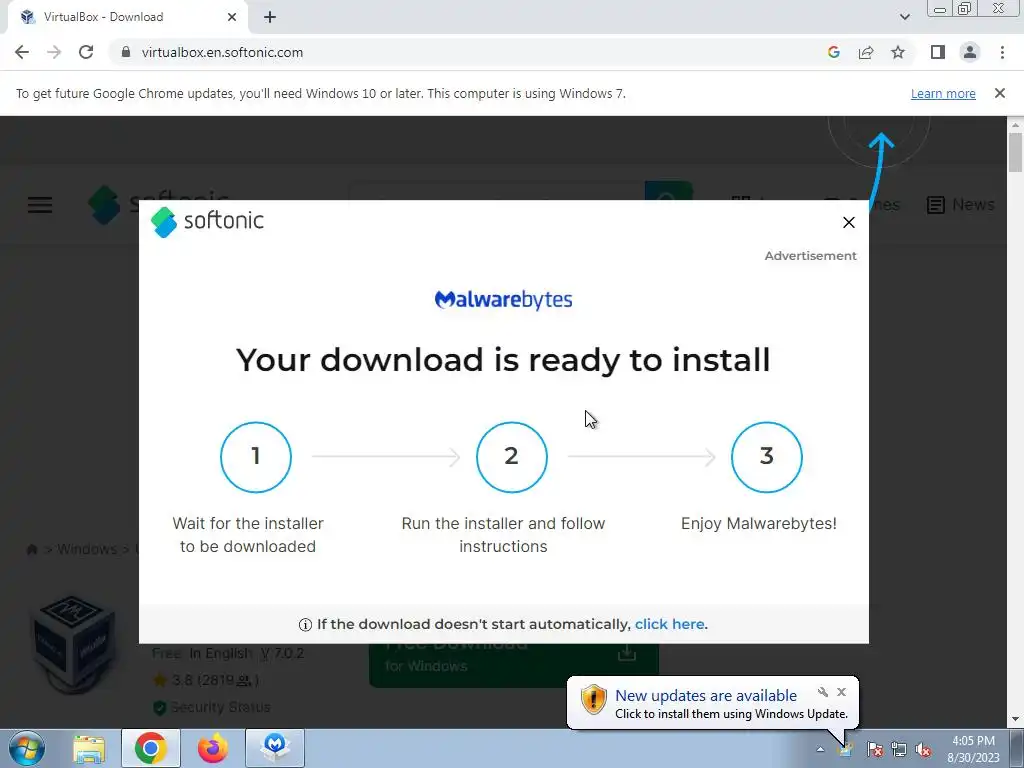The image size is (1024, 768).
Task: Open balloon notification settings wrench
Action: [823, 692]
